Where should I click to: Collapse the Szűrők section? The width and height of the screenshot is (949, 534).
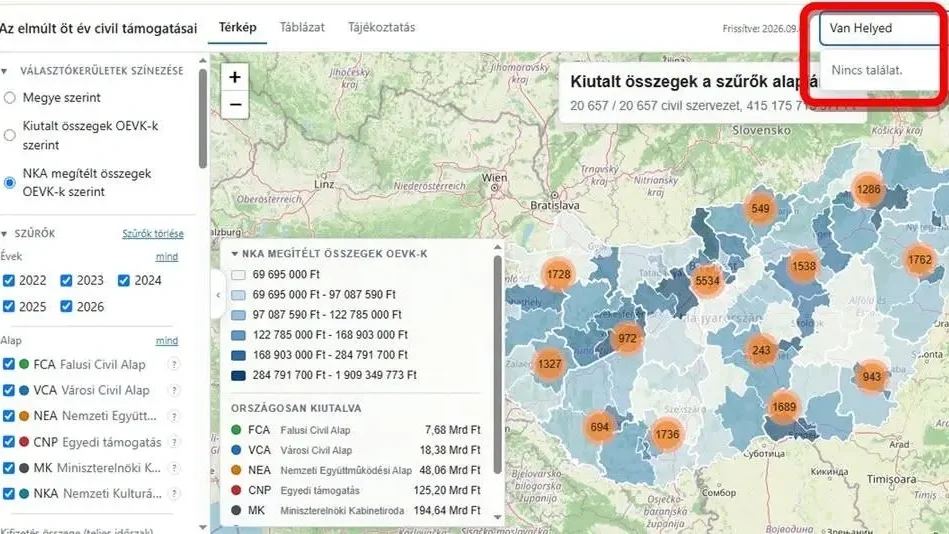point(4,234)
